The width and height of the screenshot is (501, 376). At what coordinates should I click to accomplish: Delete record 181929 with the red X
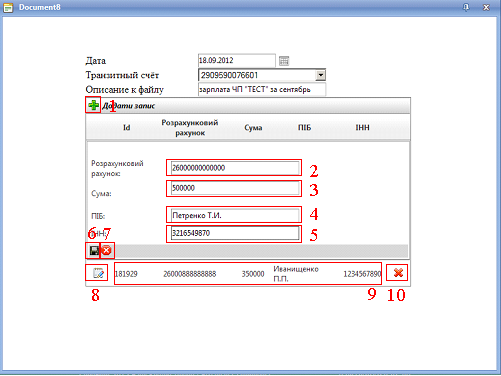point(398,273)
